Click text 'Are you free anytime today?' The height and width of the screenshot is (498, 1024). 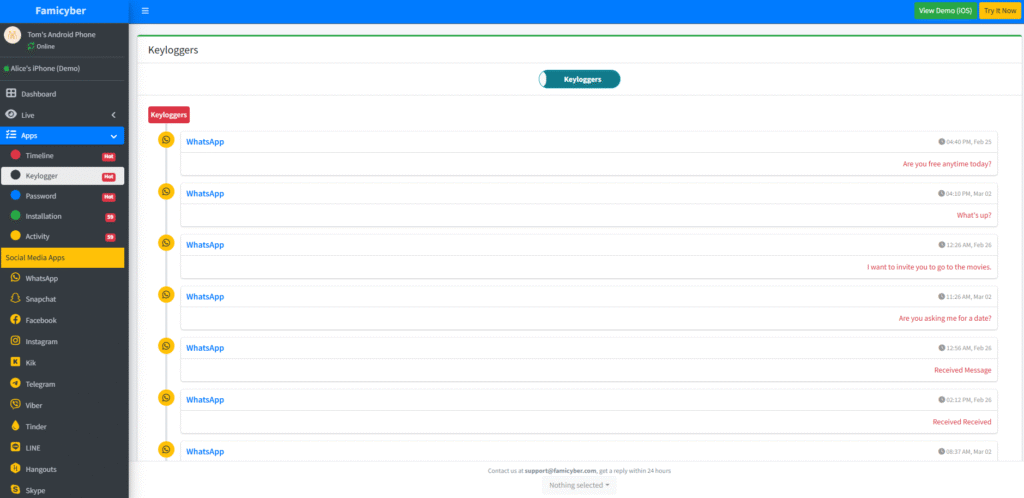pyautogui.click(x=947, y=164)
